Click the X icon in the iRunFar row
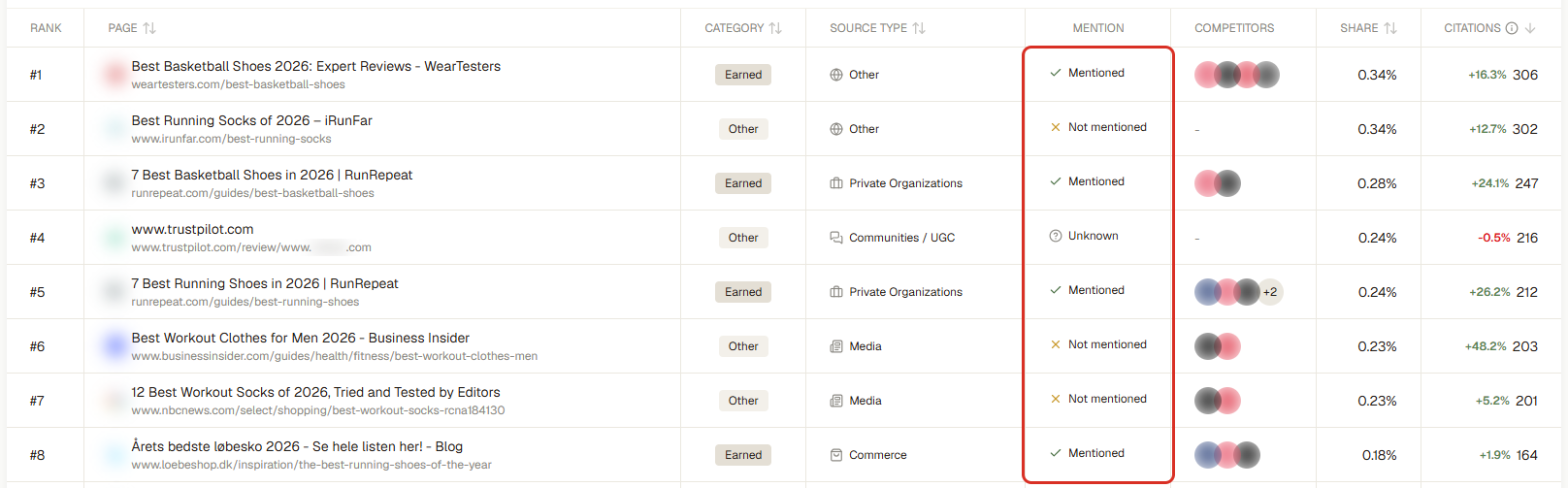The width and height of the screenshot is (1568, 488). pyautogui.click(x=1055, y=127)
